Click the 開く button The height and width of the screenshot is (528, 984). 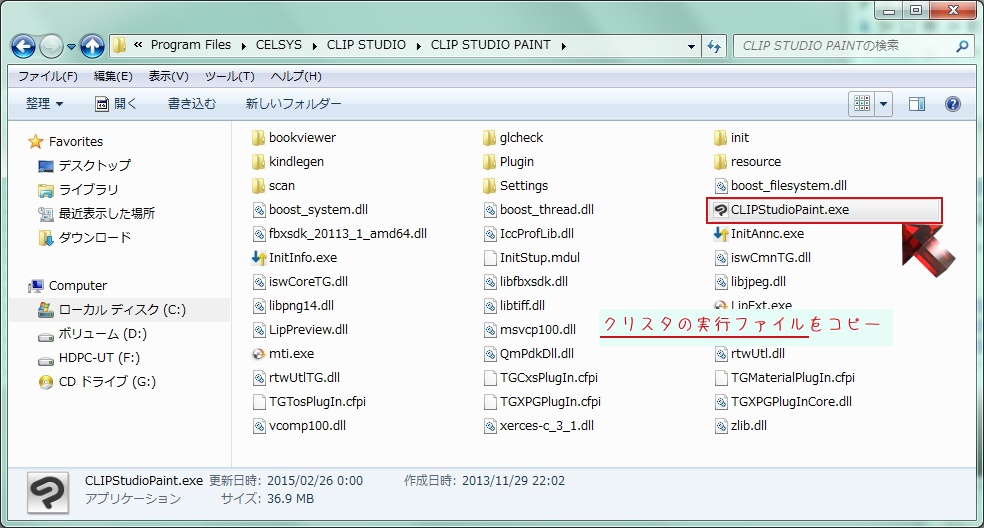point(116,104)
